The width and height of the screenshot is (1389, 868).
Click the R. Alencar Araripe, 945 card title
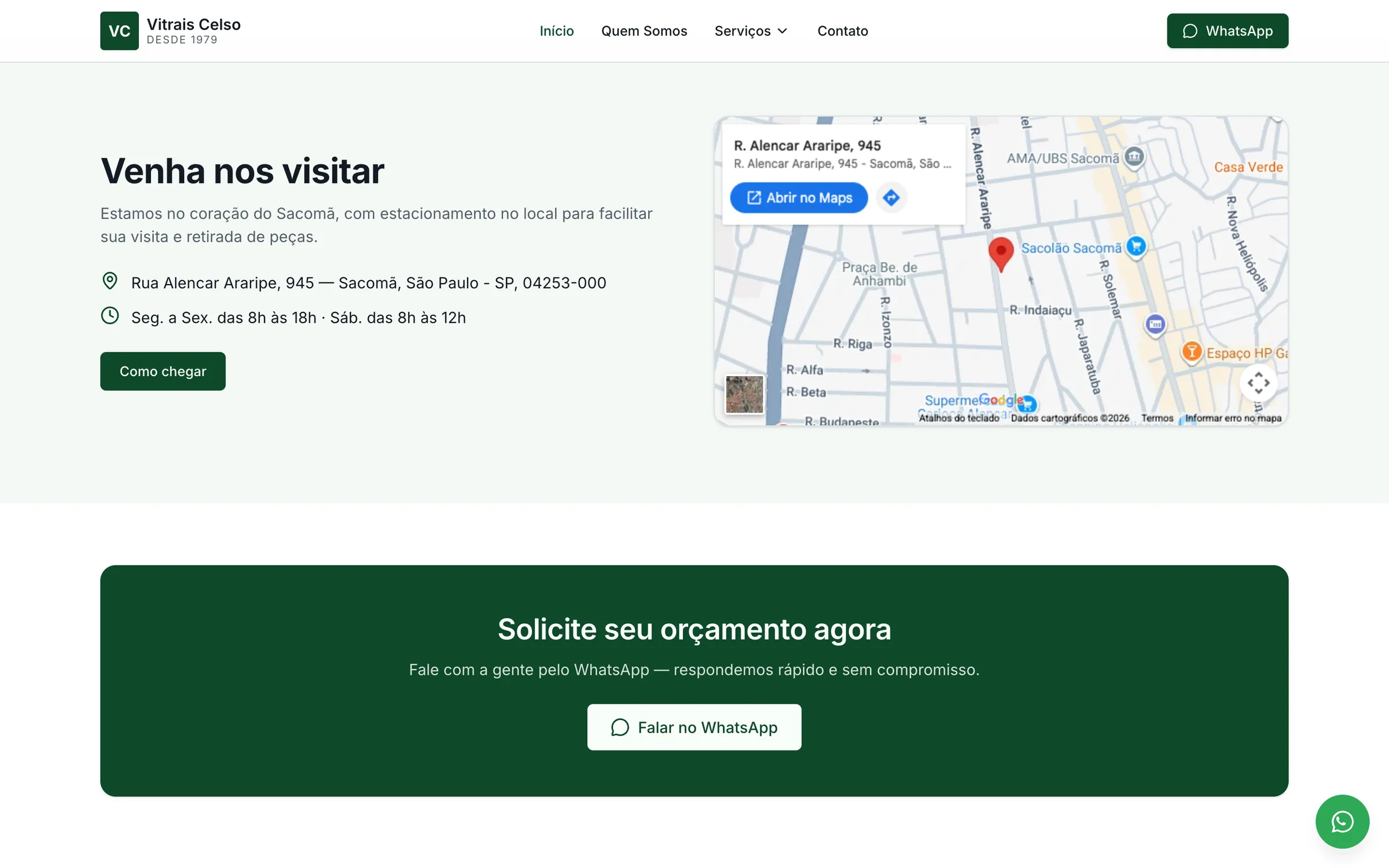tap(807, 146)
